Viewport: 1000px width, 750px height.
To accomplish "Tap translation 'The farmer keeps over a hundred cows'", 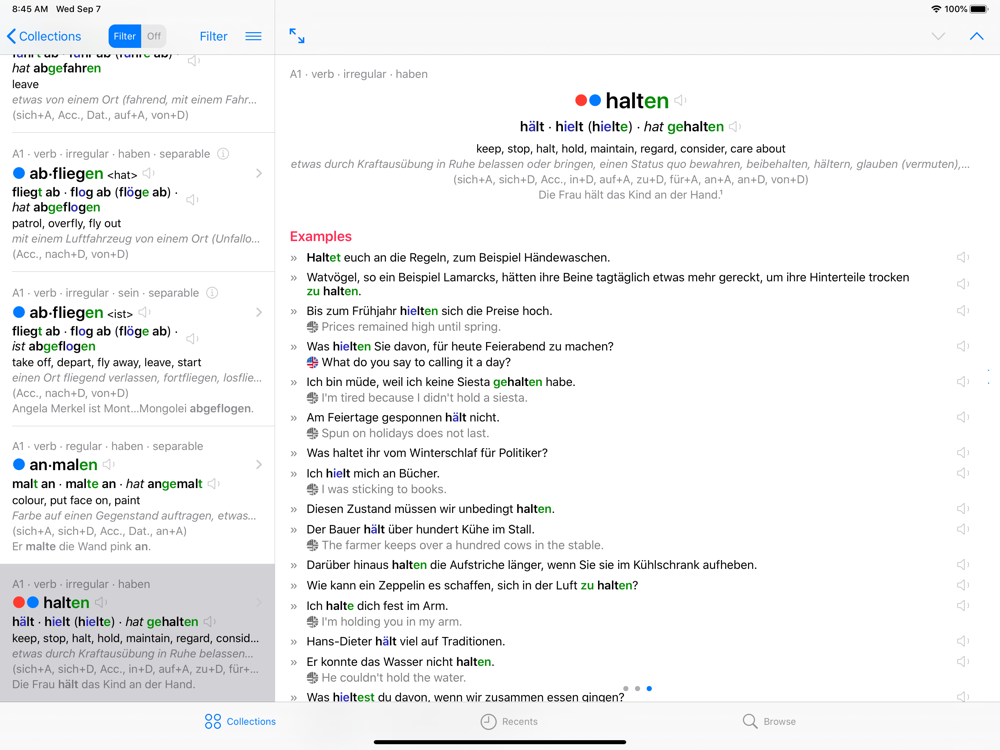I will 462,545.
